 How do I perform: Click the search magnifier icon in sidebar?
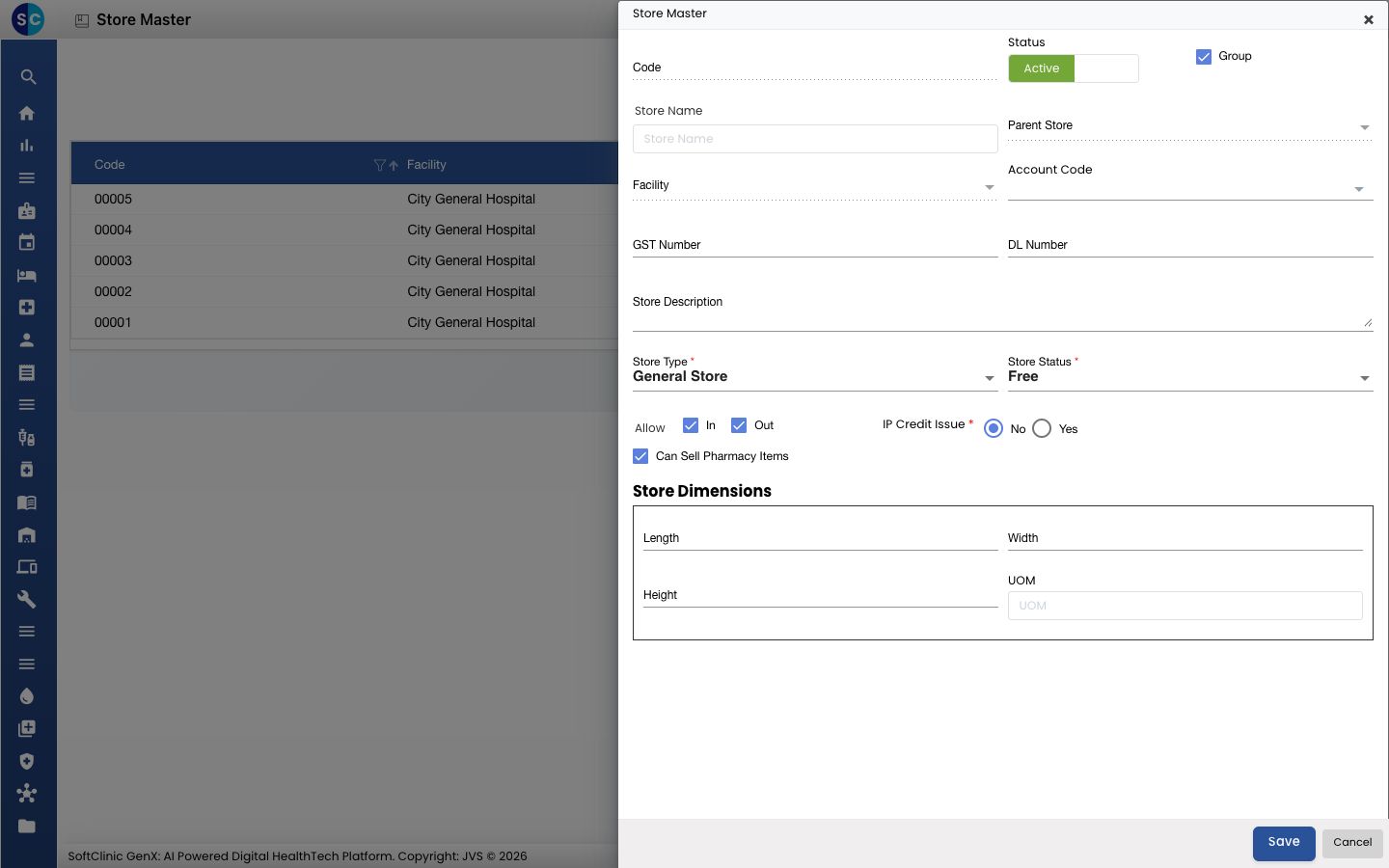click(28, 77)
